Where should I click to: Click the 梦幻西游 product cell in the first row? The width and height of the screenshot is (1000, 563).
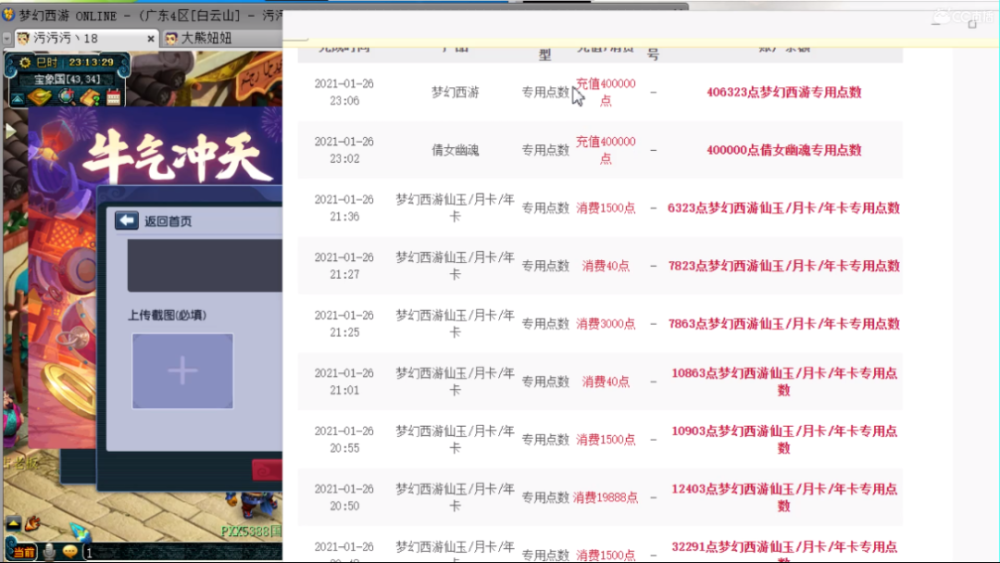pos(455,92)
